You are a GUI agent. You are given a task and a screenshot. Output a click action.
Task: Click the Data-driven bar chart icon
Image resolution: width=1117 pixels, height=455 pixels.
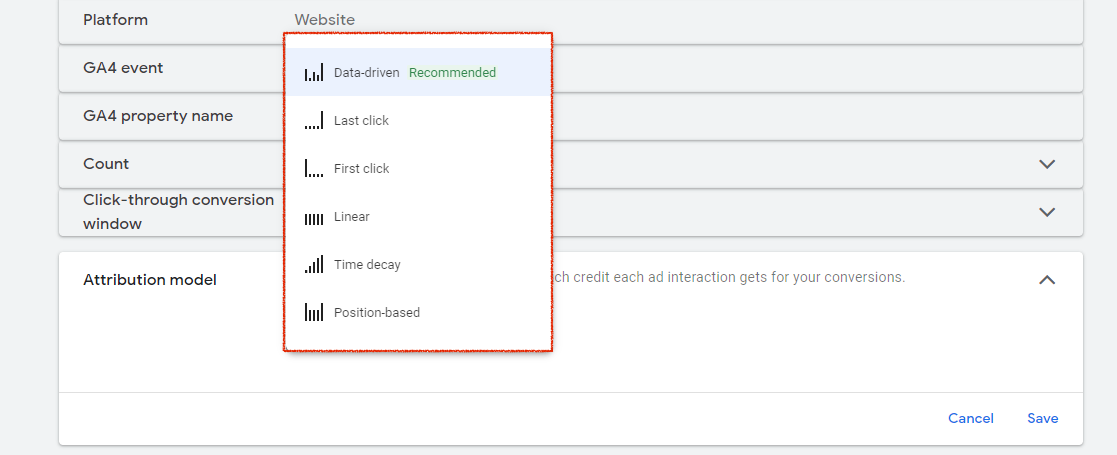pos(313,73)
